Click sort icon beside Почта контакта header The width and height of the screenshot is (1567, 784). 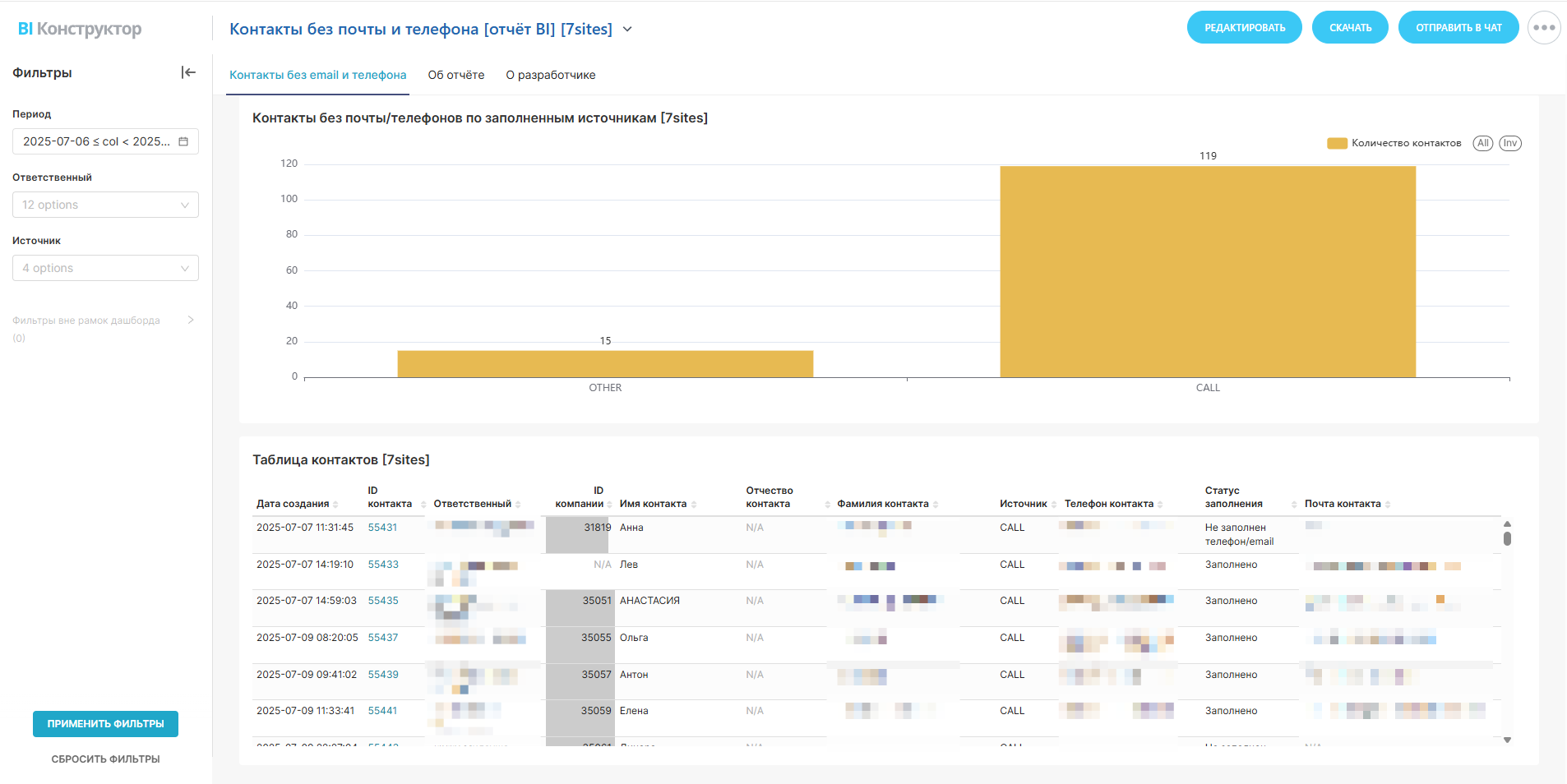coord(1388,505)
